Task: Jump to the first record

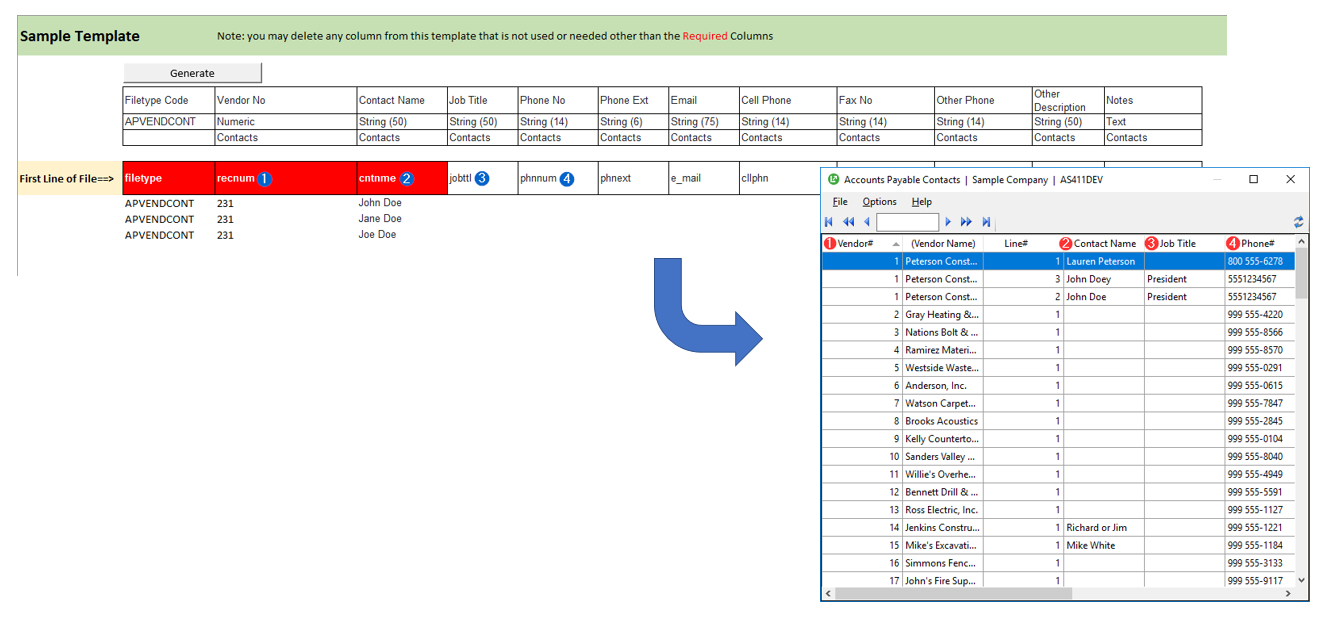Action: pyautogui.click(x=829, y=222)
